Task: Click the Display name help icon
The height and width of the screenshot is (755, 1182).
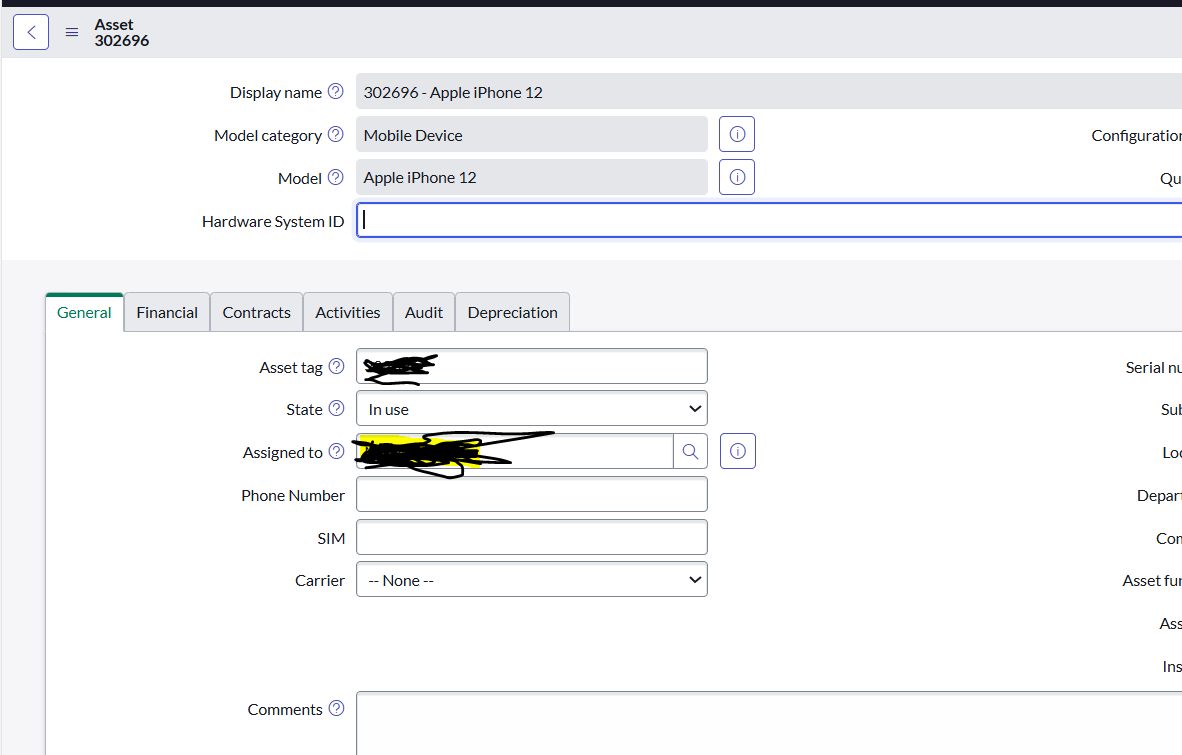Action: (x=336, y=90)
